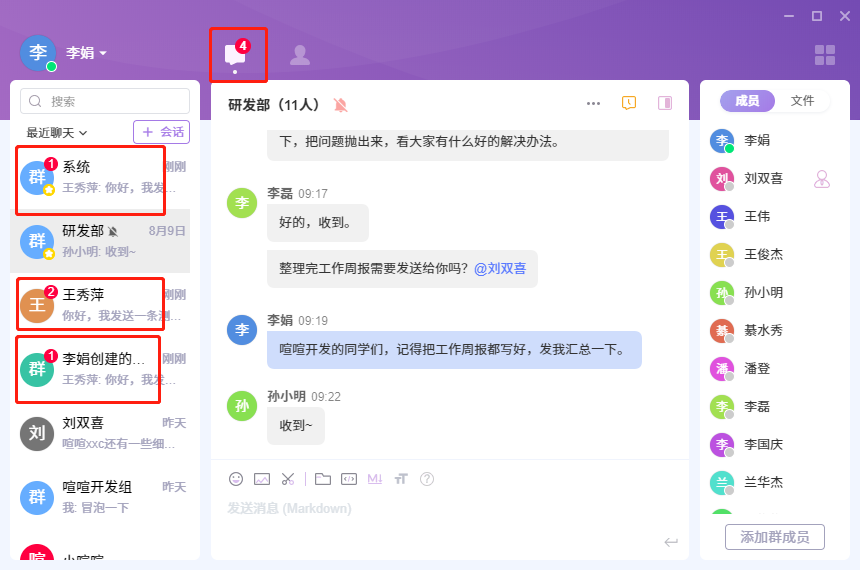The width and height of the screenshot is (860, 570).
Task: Select the 成员 tab
Action: coord(747,101)
